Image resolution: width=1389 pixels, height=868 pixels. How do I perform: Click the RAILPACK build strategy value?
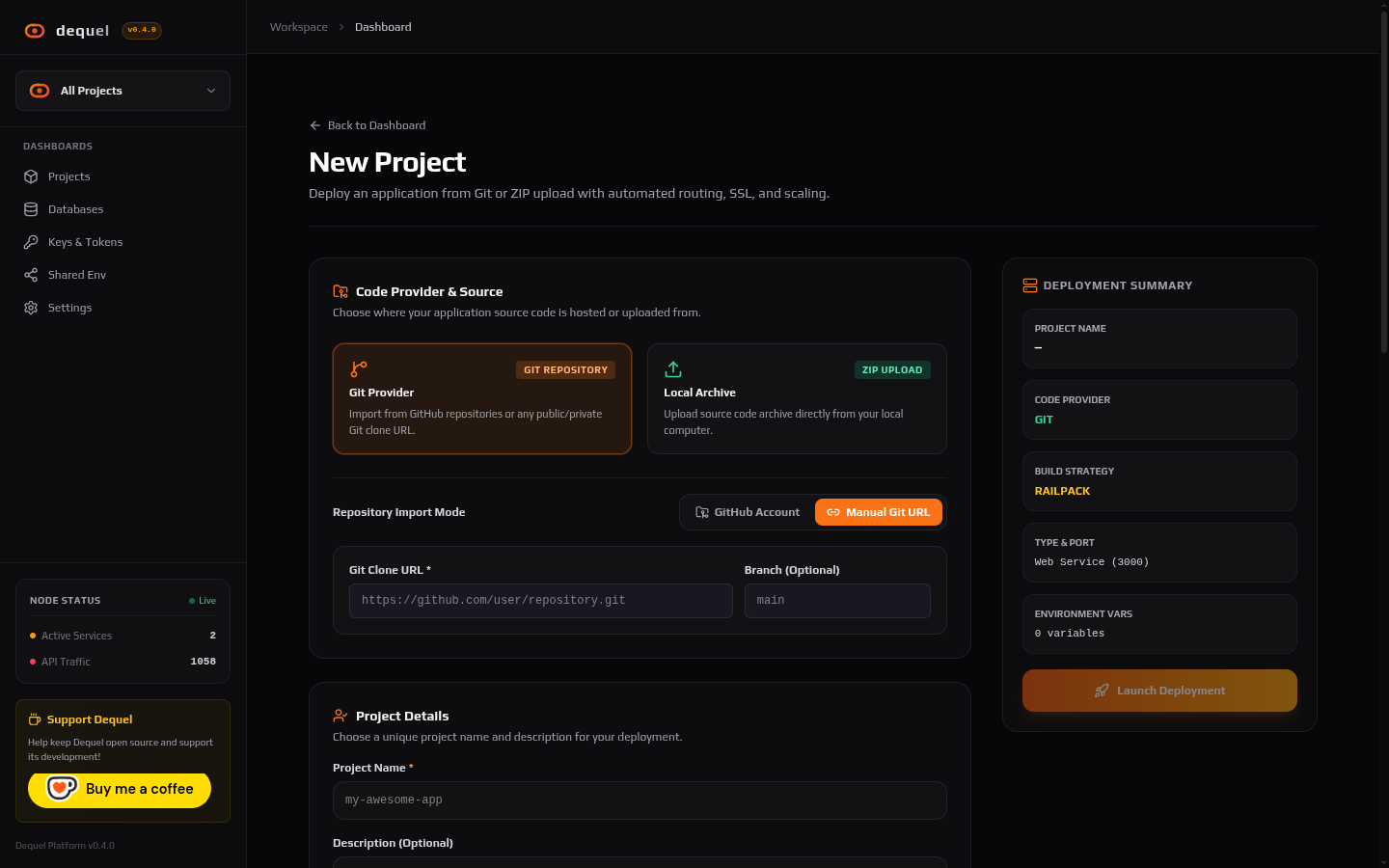pyautogui.click(x=1063, y=491)
